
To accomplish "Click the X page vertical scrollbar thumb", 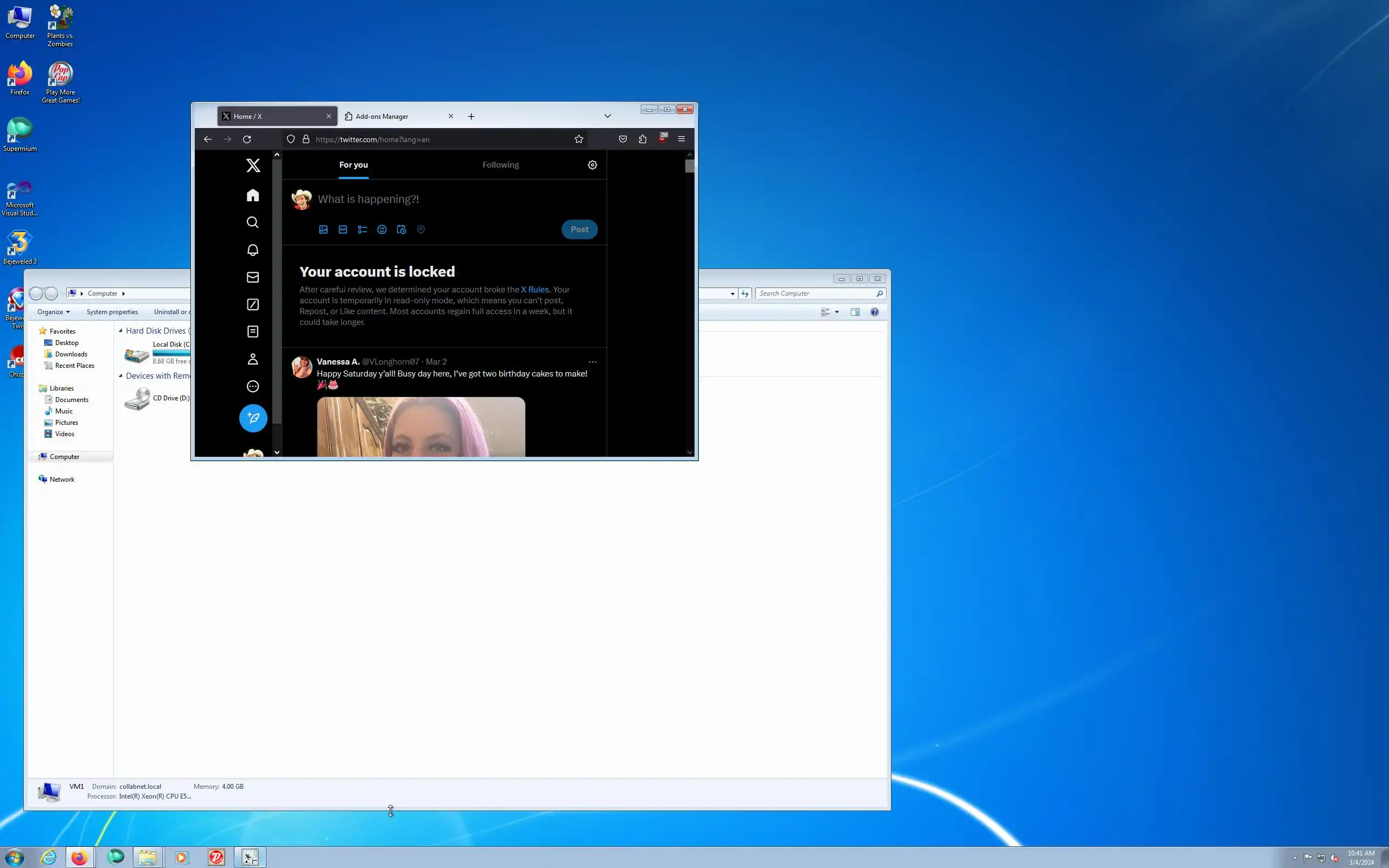I will [x=689, y=167].
